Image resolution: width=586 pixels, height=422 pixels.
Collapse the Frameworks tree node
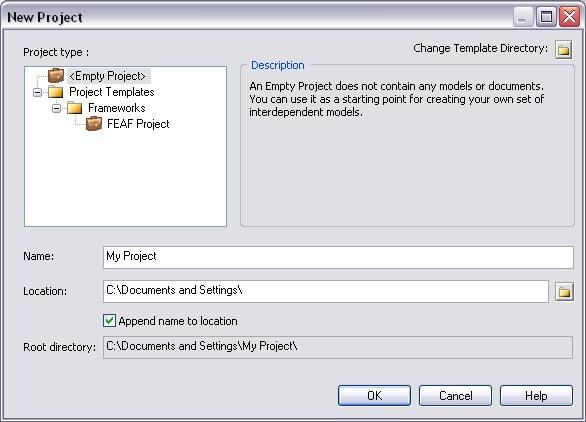coord(56,108)
